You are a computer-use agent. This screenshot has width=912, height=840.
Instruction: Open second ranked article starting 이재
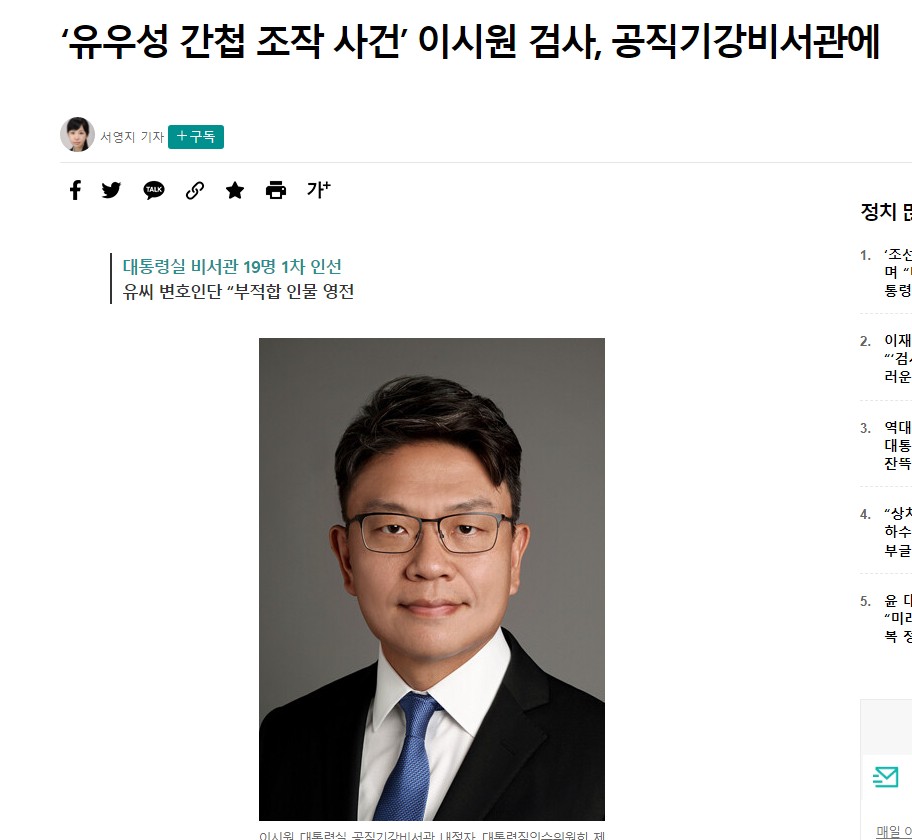tap(897, 358)
